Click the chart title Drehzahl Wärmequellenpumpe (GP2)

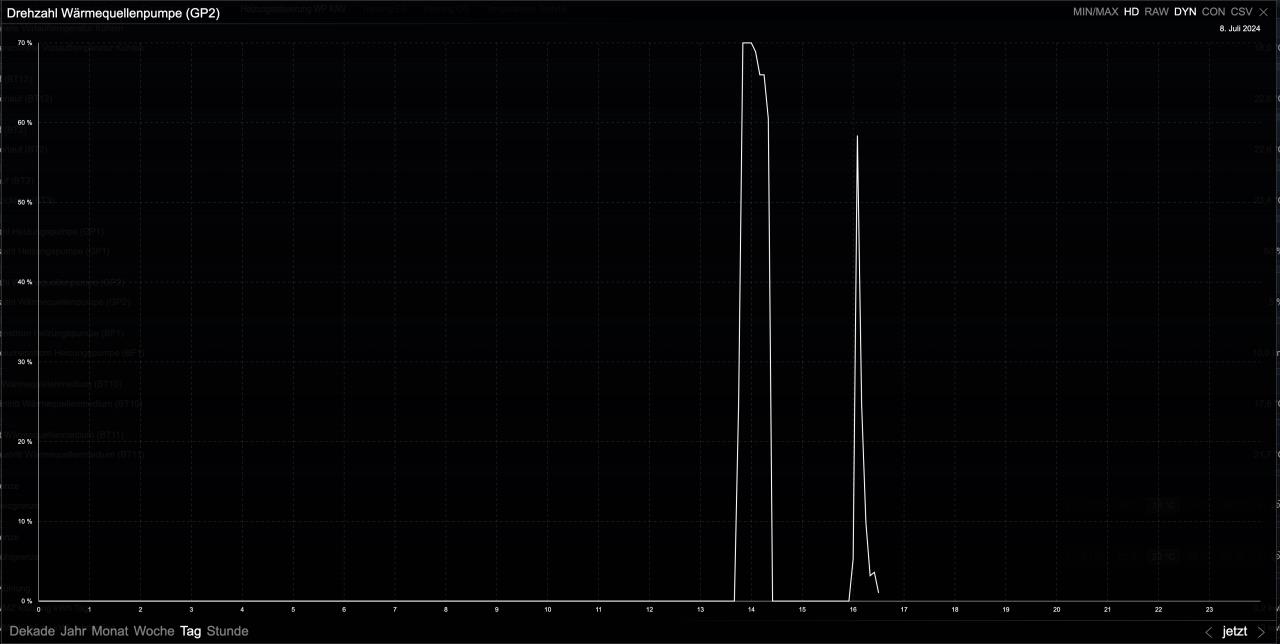point(113,12)
